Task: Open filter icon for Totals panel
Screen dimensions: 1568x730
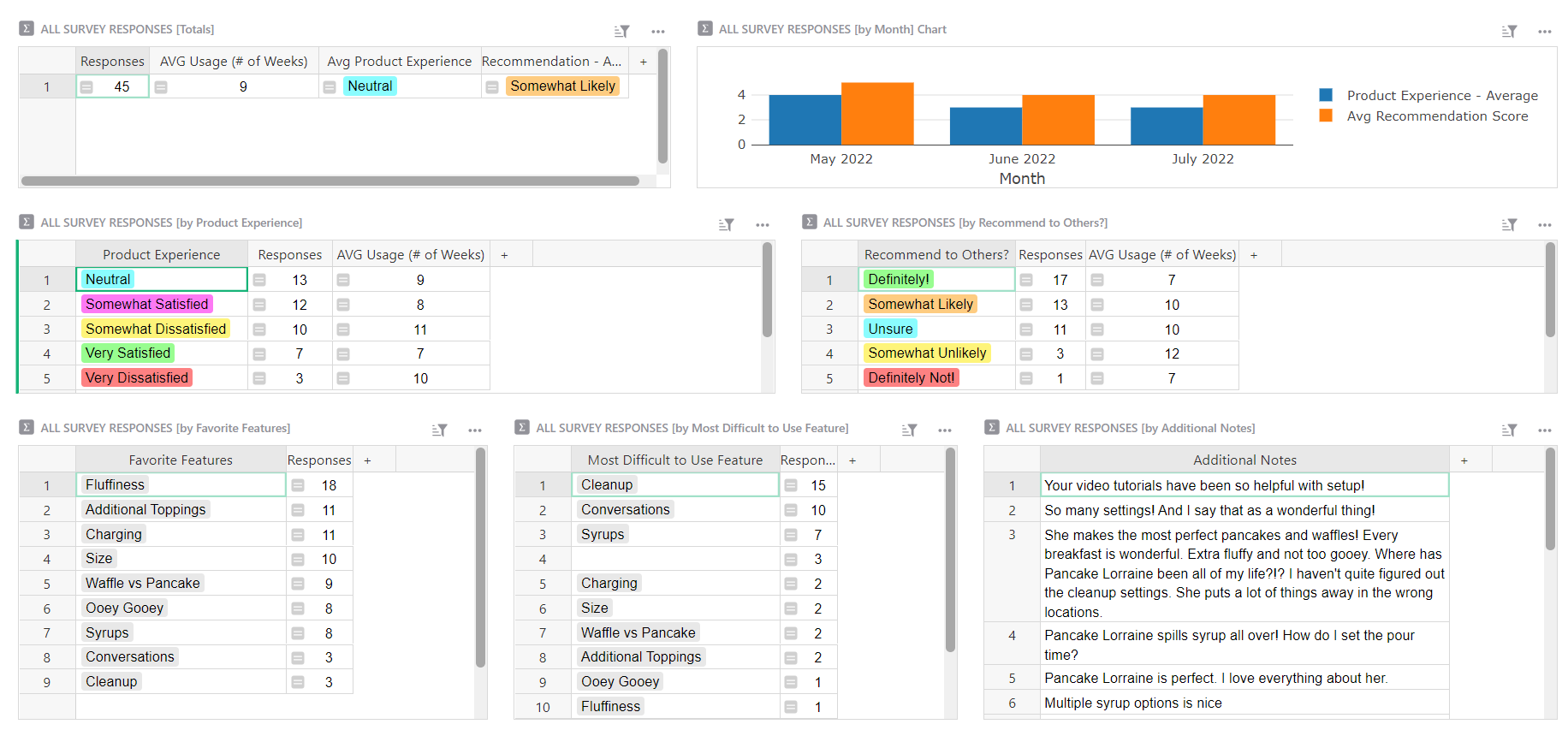Action: [621, 32]
